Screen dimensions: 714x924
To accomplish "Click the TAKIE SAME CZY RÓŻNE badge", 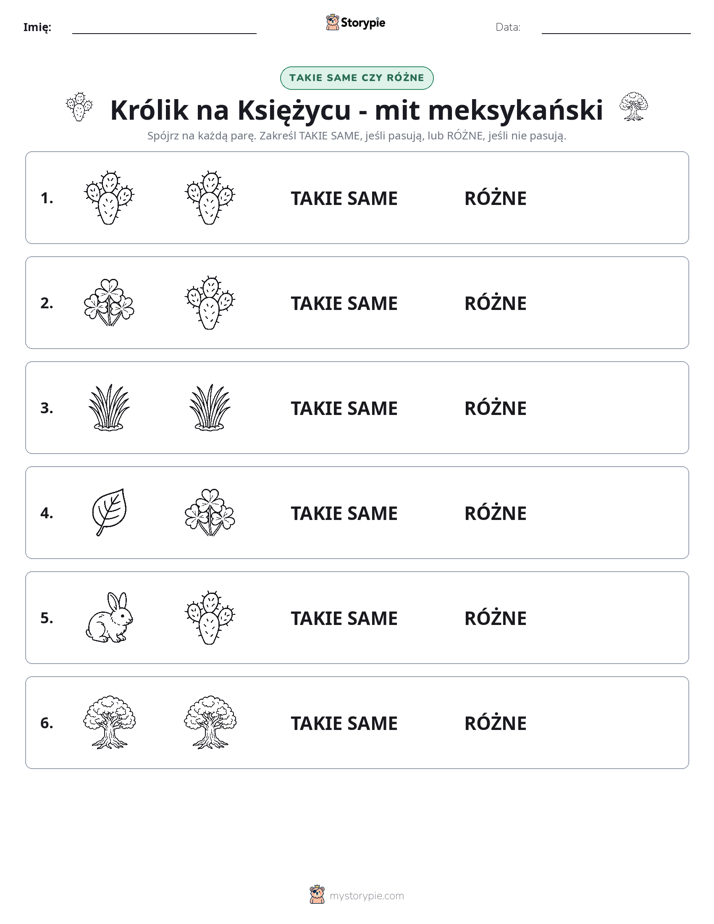I will coord(356,78).
